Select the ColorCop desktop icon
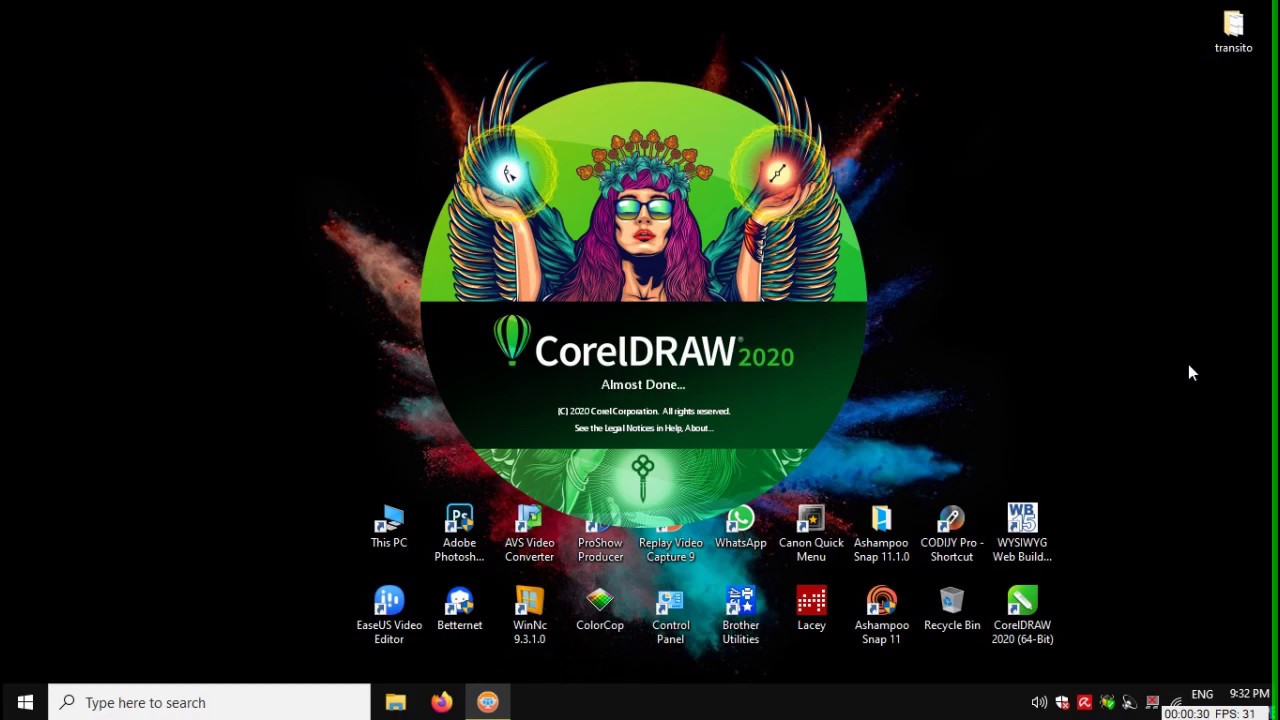This screenshot has width=1280, height=720. pyautogui.click(x=600, y=609)
